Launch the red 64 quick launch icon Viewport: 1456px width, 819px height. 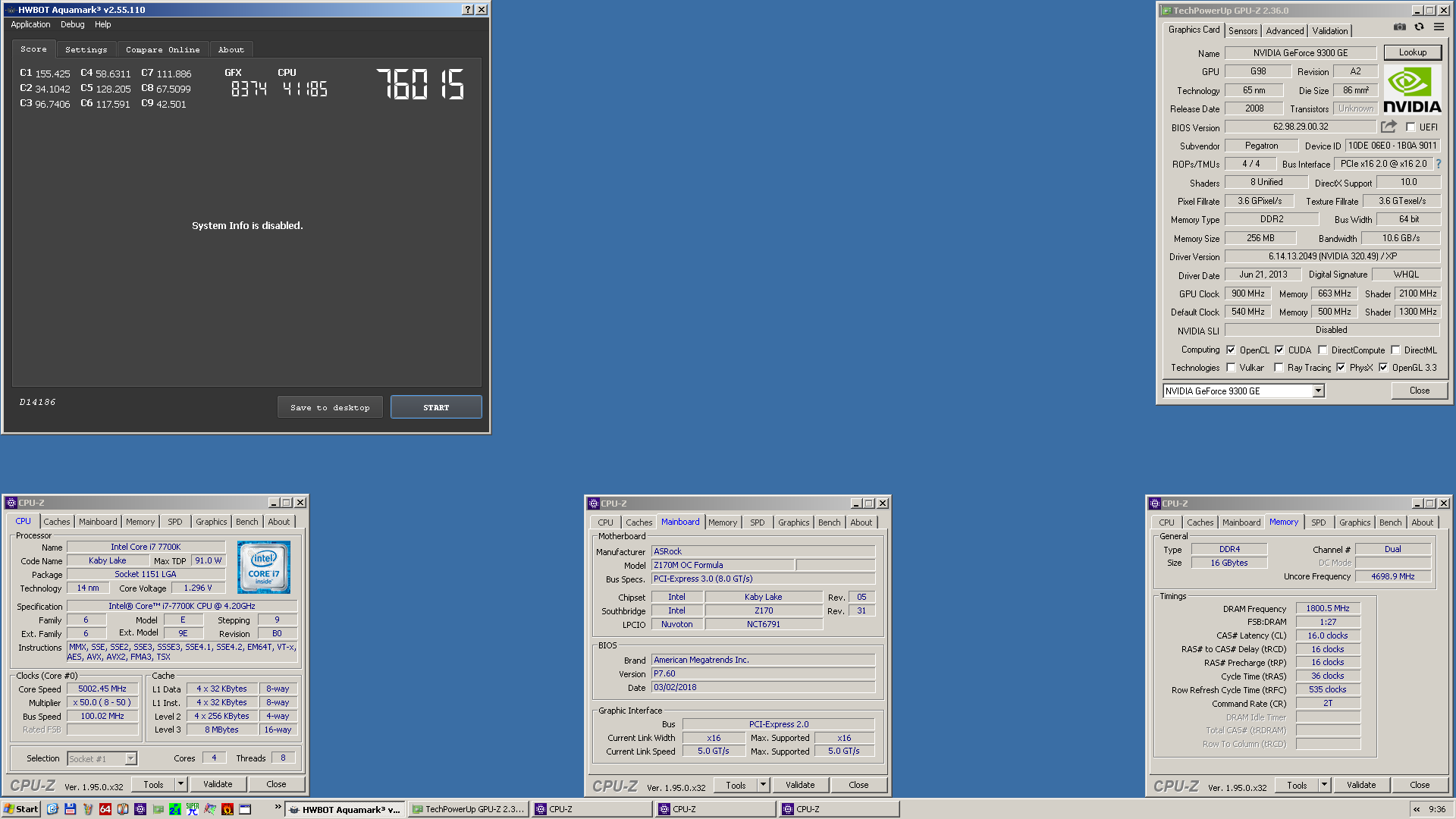tap(105, 809)
